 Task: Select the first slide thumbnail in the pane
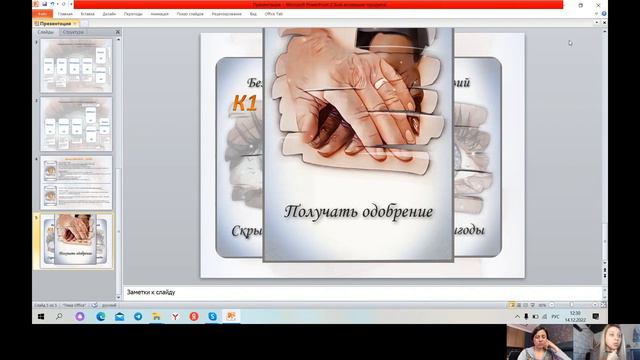click(x=76, y=66)
